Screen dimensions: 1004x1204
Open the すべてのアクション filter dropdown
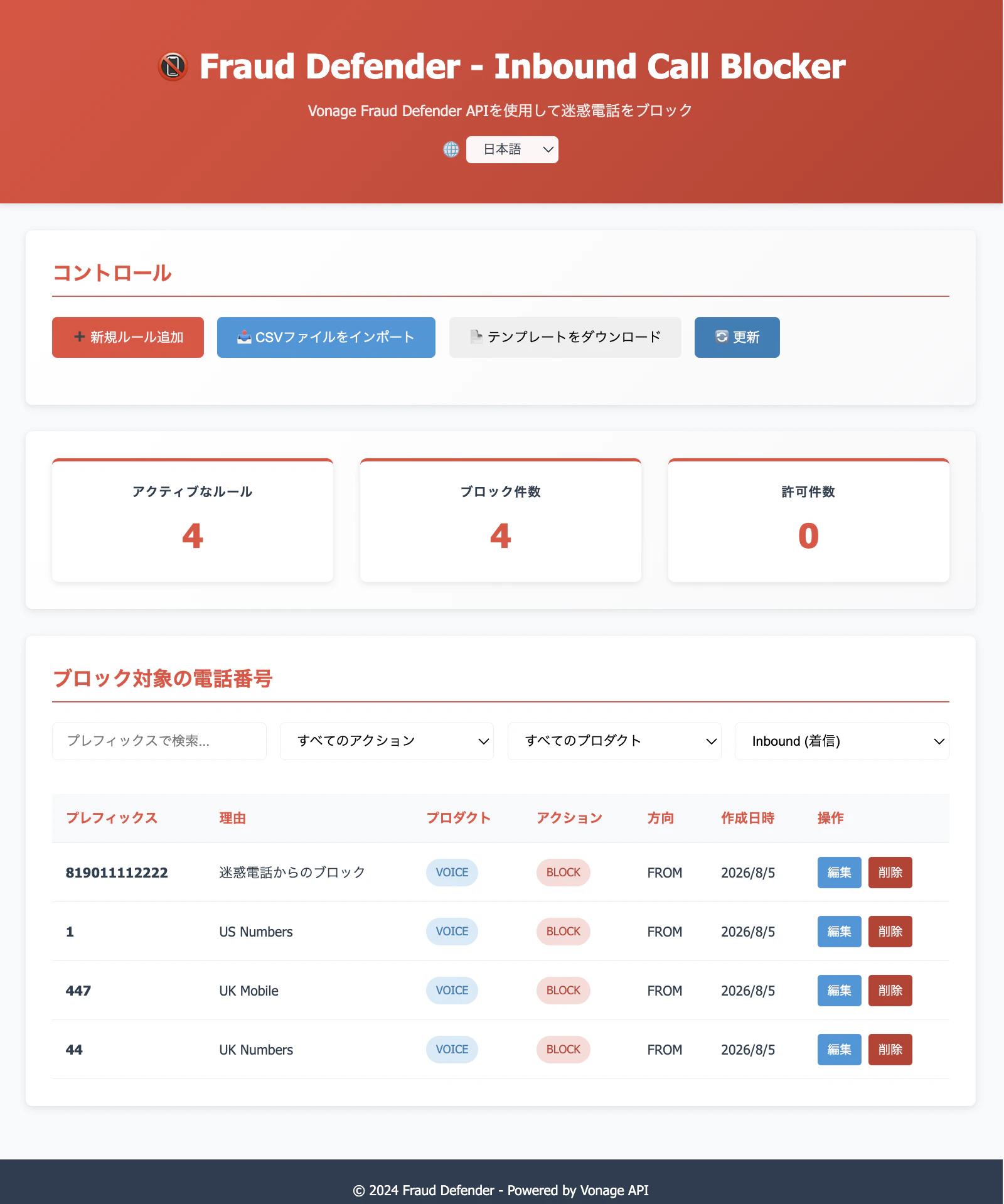pos(387,741)
